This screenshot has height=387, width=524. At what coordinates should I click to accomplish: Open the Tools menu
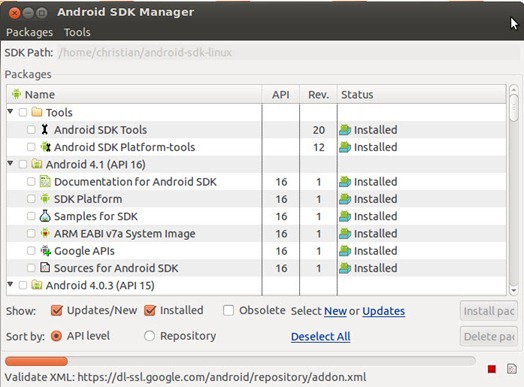point(77,32)
